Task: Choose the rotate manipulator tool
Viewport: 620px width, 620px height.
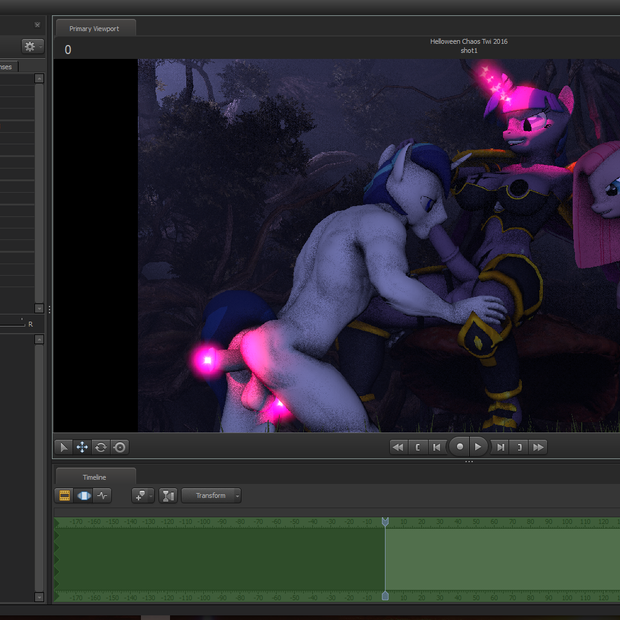Action: click(x=101, y=447)
